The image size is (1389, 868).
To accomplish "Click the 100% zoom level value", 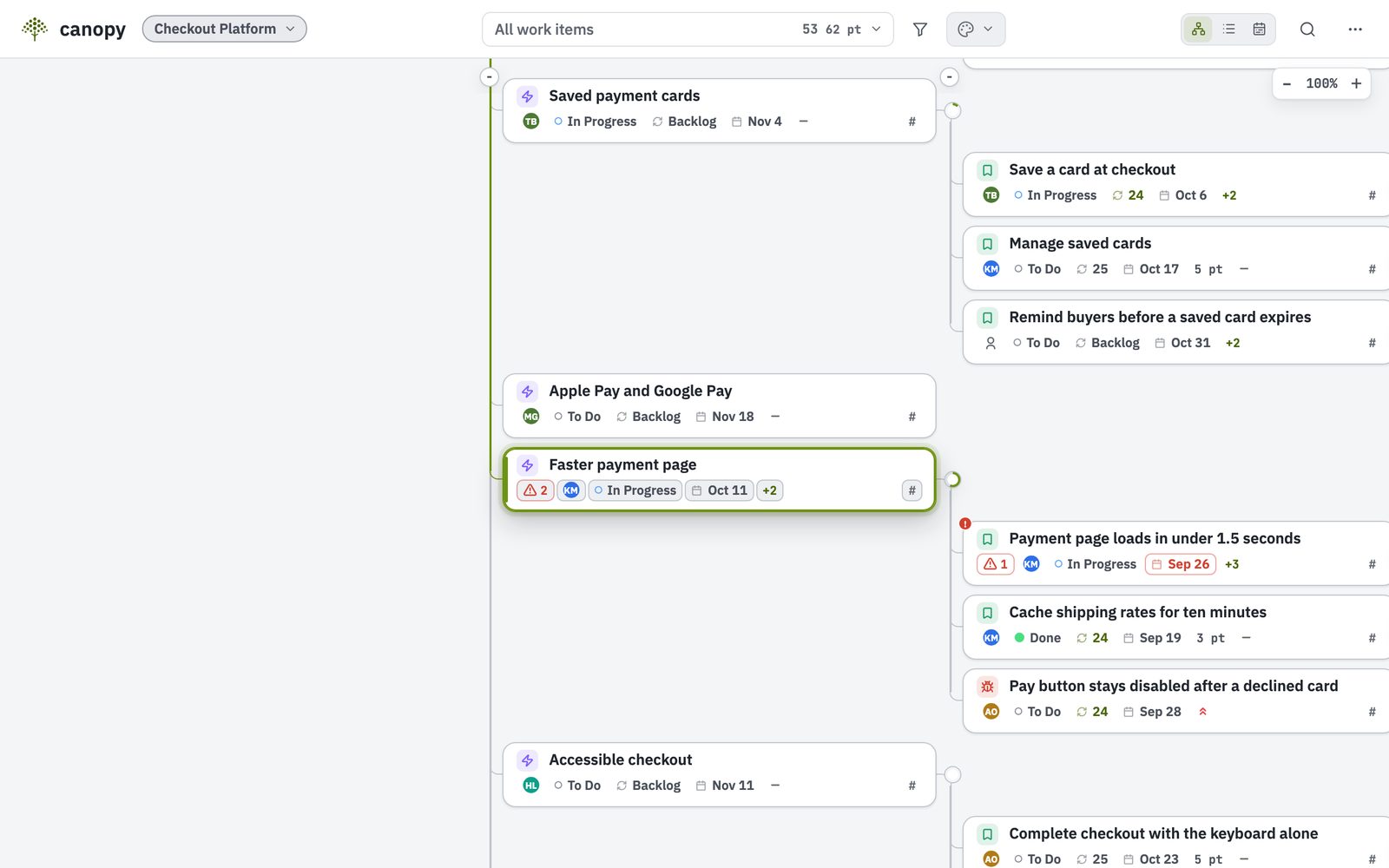I will coord(1321,84).
